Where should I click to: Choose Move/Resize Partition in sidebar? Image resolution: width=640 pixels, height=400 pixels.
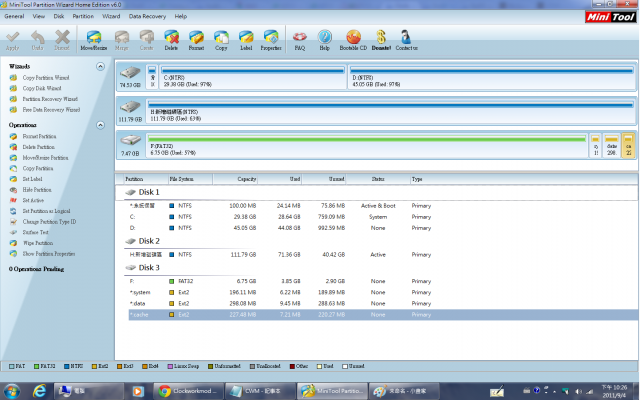click(x=45, y=158)
